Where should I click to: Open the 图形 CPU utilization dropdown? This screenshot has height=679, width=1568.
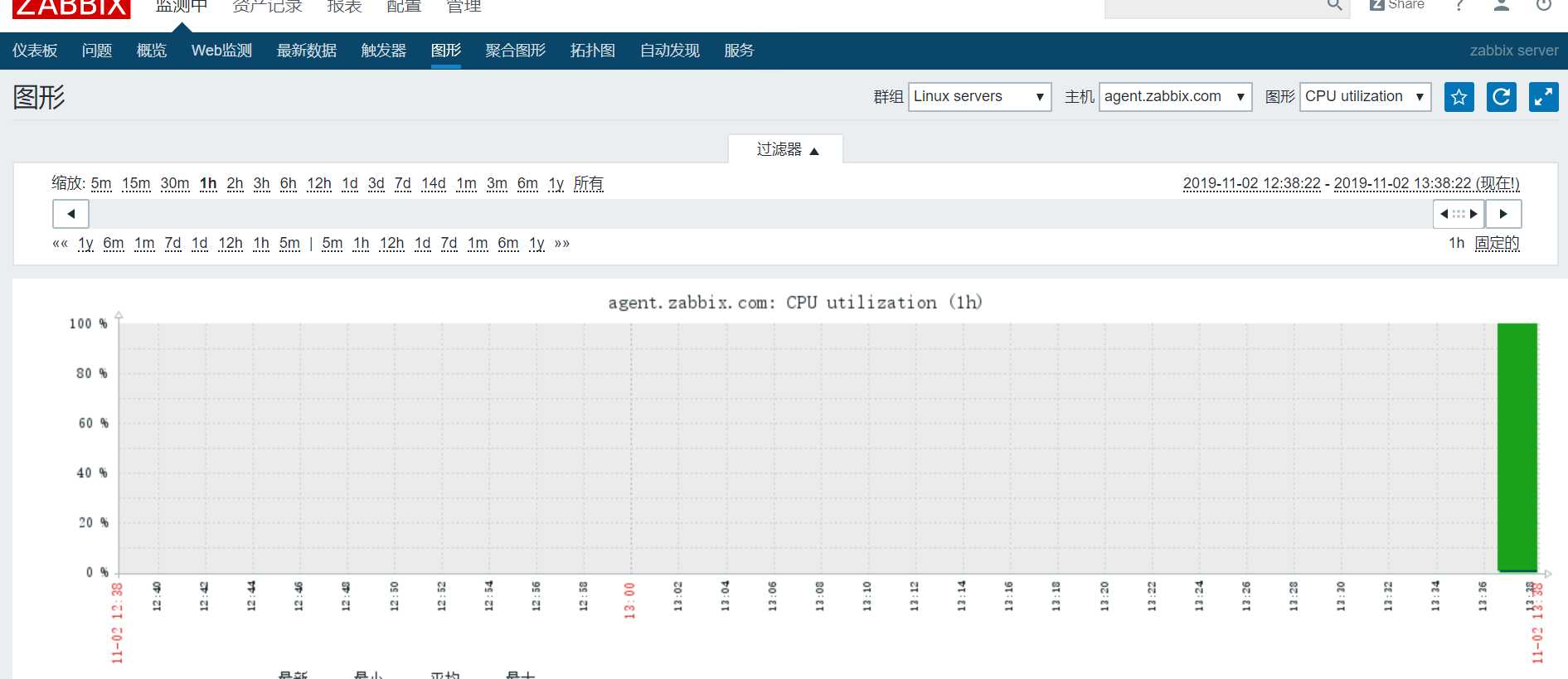click(1366, 97)
